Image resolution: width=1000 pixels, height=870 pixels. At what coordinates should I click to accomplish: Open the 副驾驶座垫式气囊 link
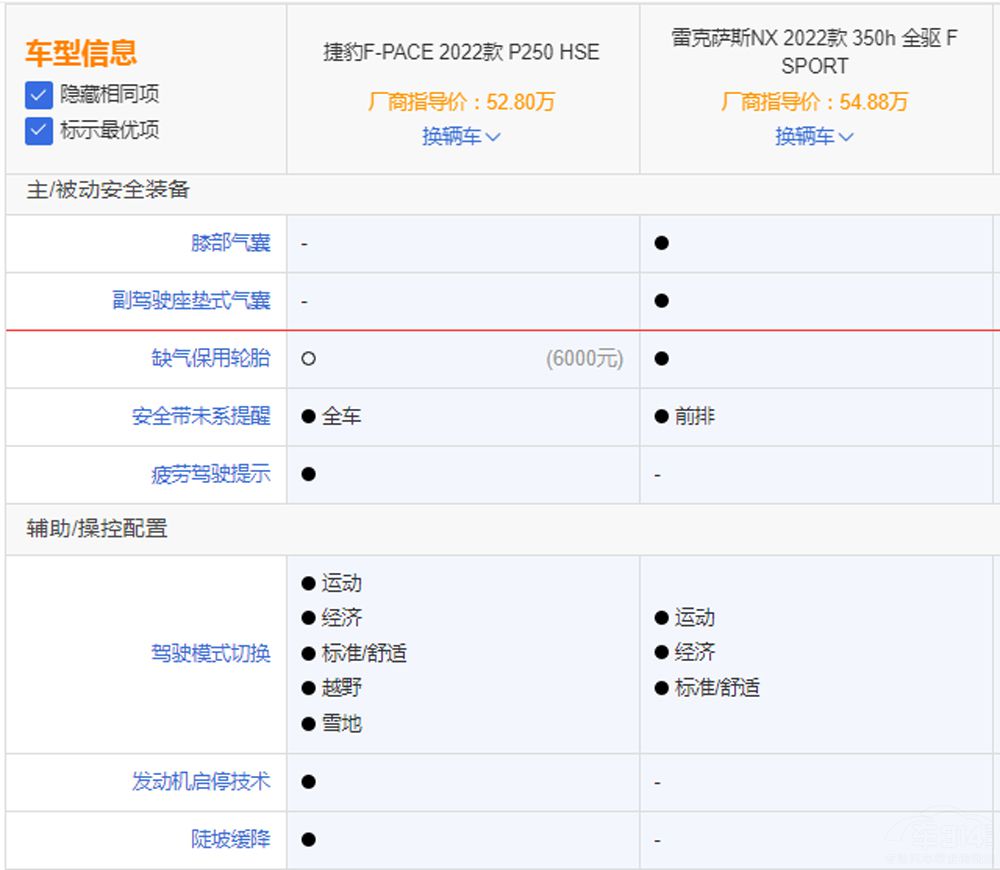(191, 301)
